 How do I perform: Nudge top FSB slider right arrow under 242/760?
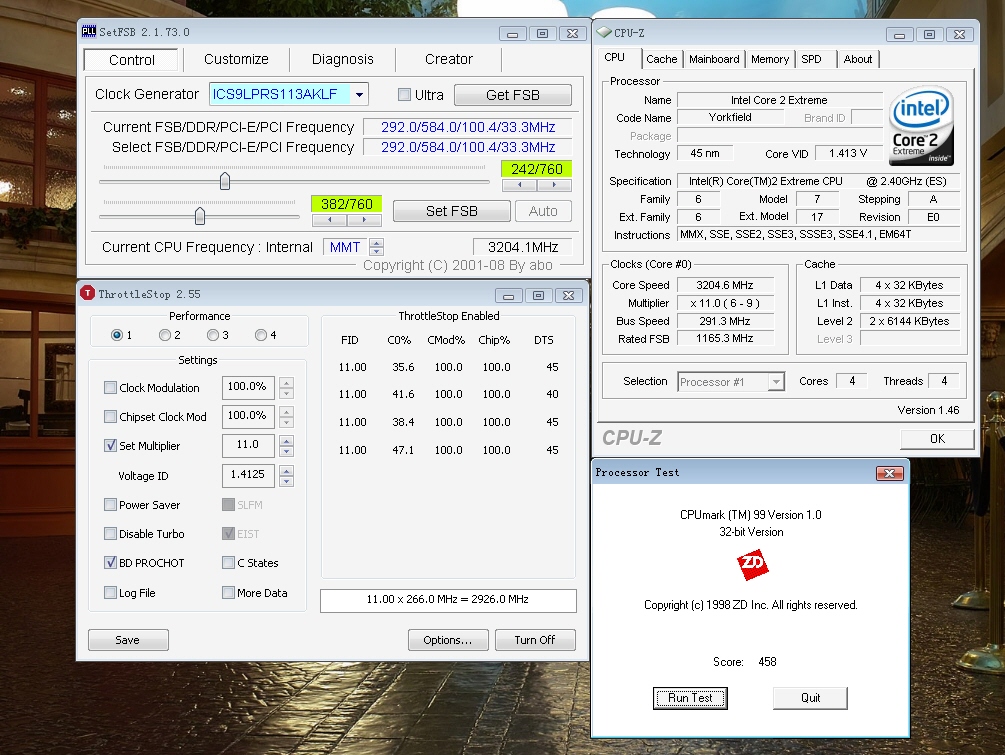click(x=554, y=185)
